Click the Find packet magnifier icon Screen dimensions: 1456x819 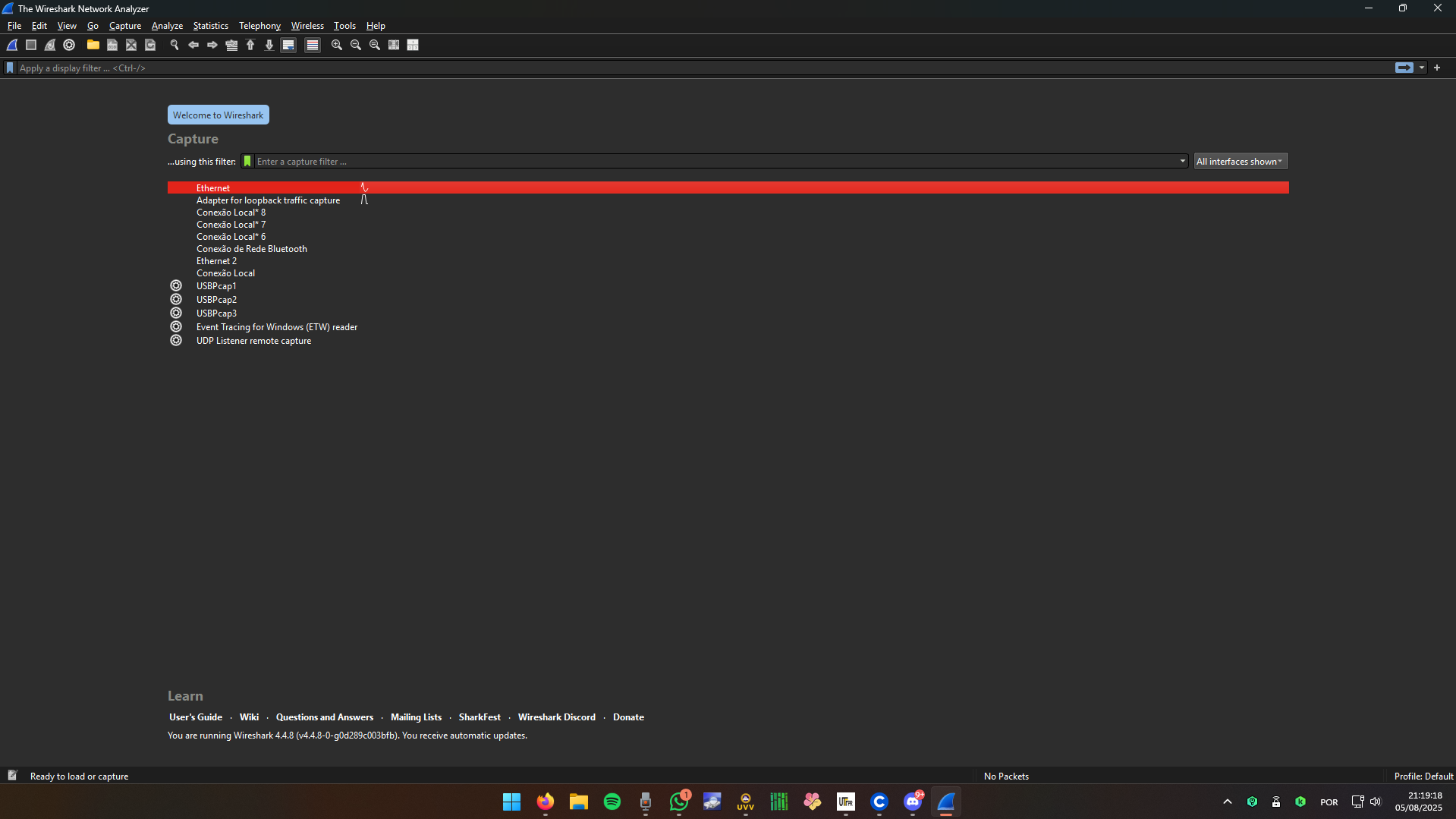point(175,46)
